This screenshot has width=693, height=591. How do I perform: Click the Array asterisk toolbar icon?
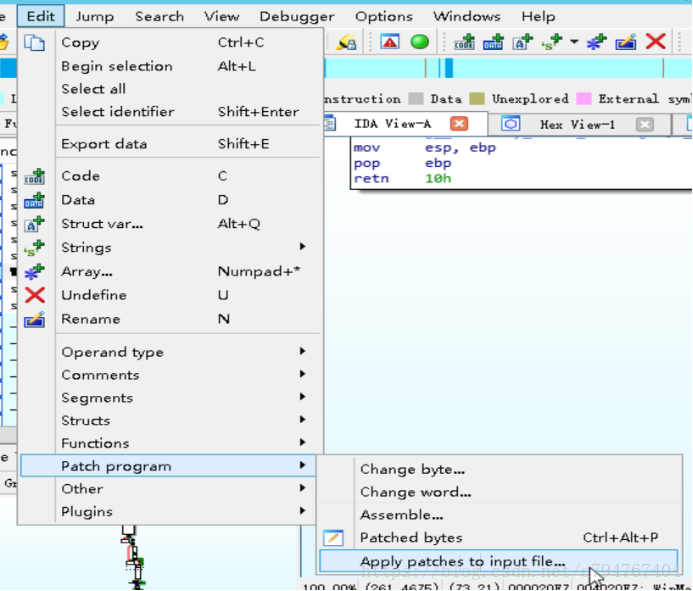click(x=597, y=42)
